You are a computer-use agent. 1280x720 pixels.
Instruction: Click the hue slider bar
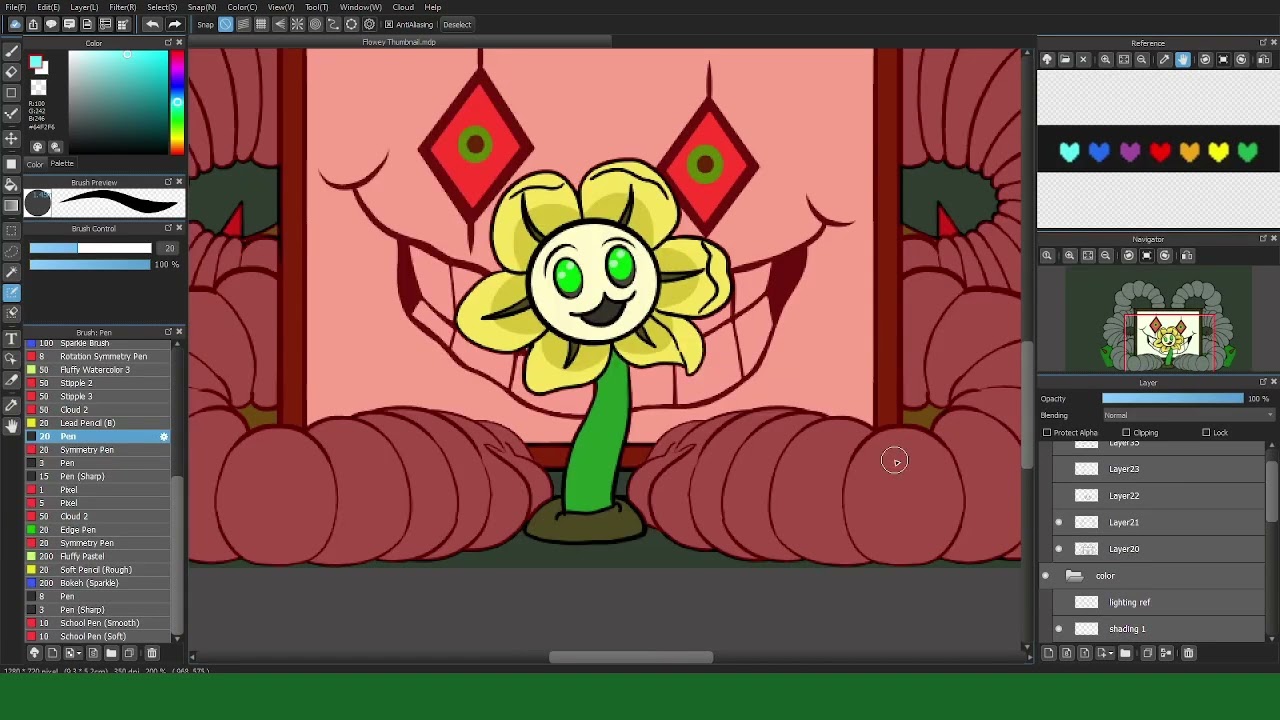click(177, 102)
